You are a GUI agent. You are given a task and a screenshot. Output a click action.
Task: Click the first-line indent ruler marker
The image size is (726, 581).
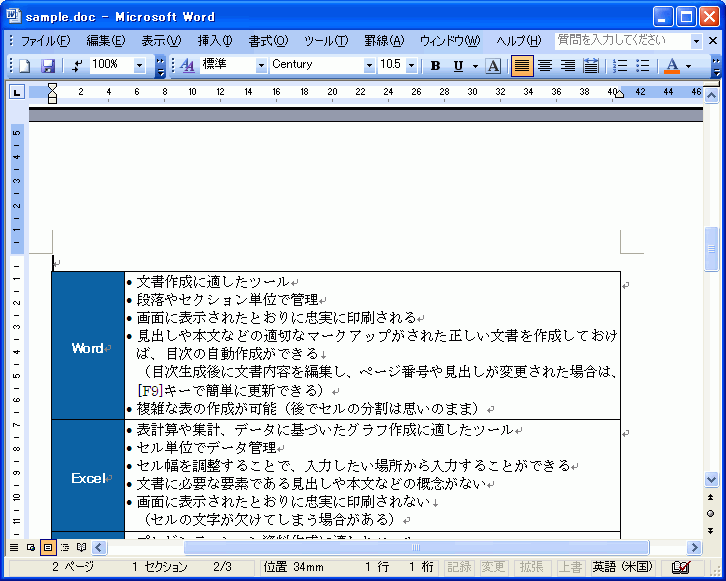[52, 87]
